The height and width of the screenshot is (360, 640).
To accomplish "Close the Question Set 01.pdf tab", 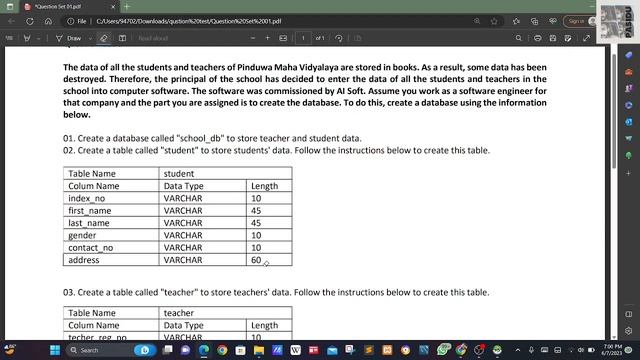I will pyautogui.click(x=113, y=7).
